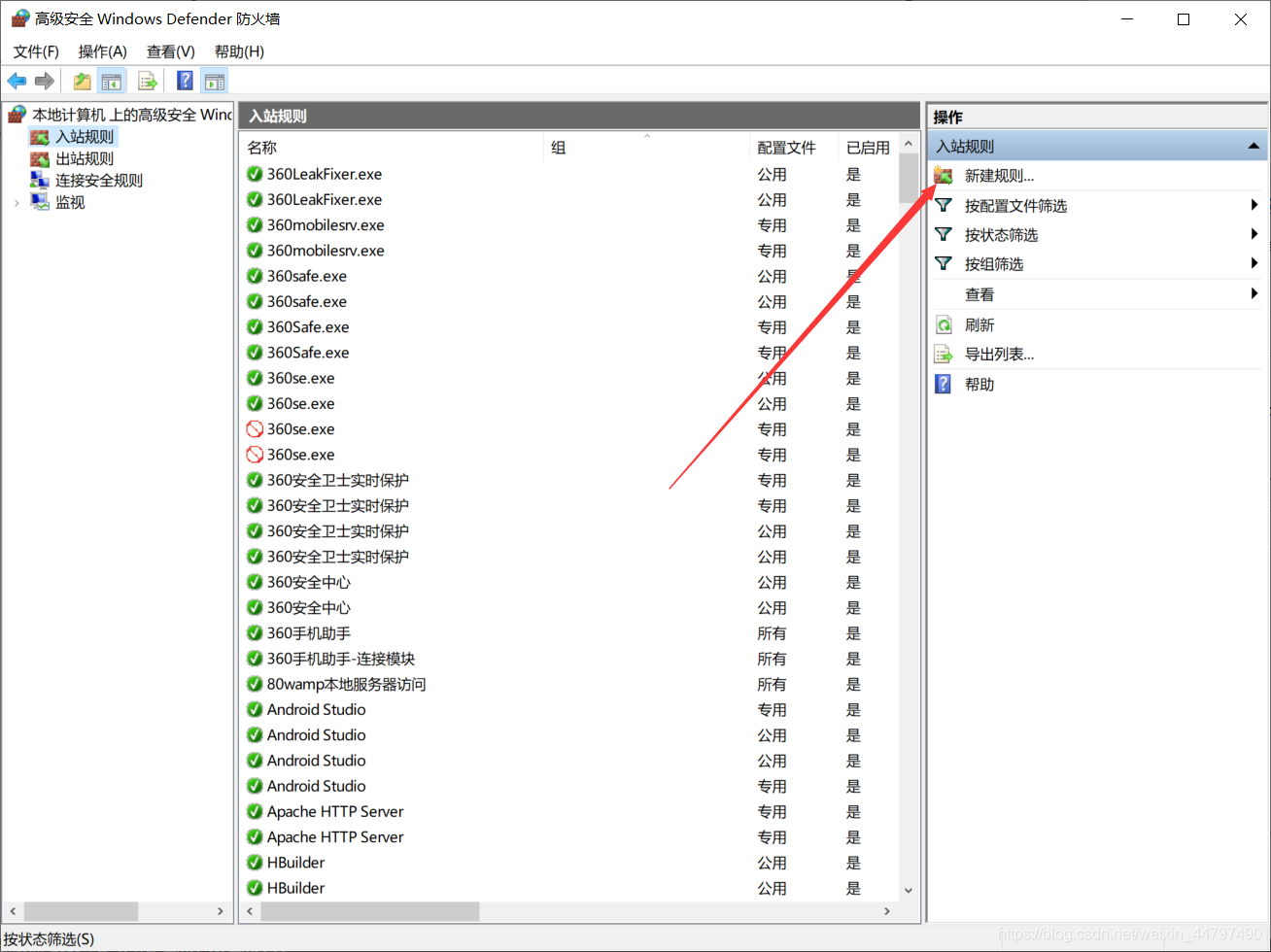Click the export list toolbar icon
Screen dimensions: 1271x952
(x=148, y=82)
